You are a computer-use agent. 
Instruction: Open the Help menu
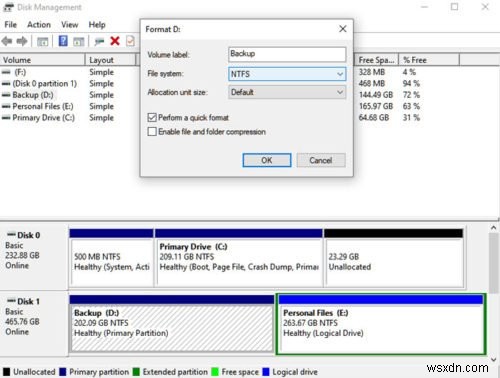tap(97, 25)
